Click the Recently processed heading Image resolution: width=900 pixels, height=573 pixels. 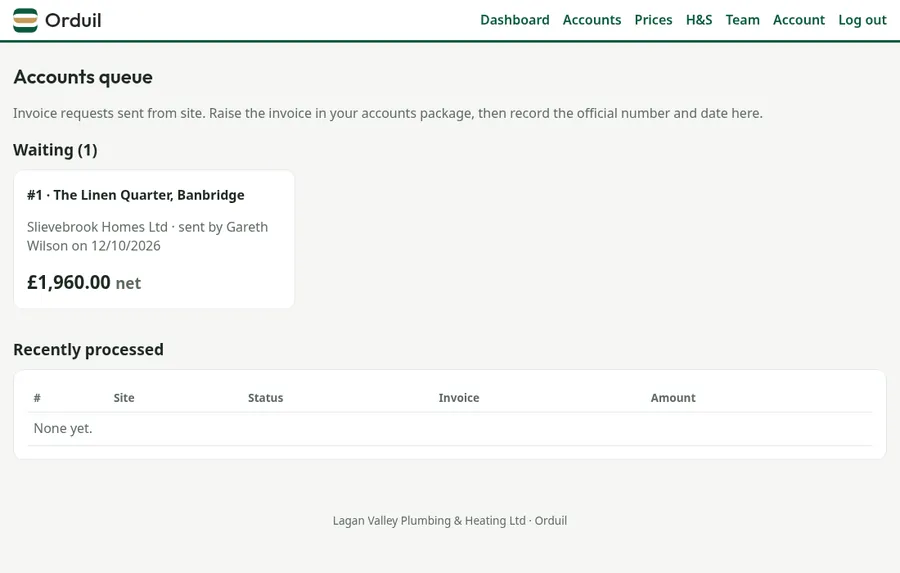[x=88, y=350]
